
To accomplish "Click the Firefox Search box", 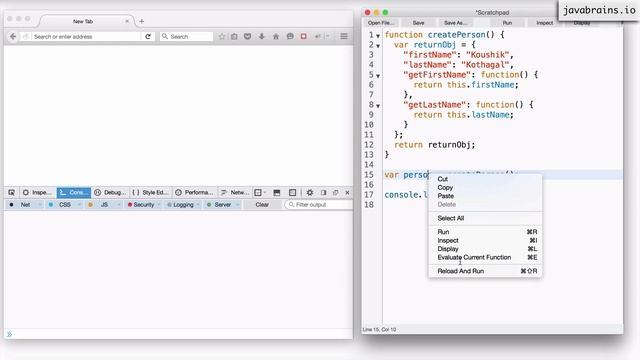I will 187,36.
